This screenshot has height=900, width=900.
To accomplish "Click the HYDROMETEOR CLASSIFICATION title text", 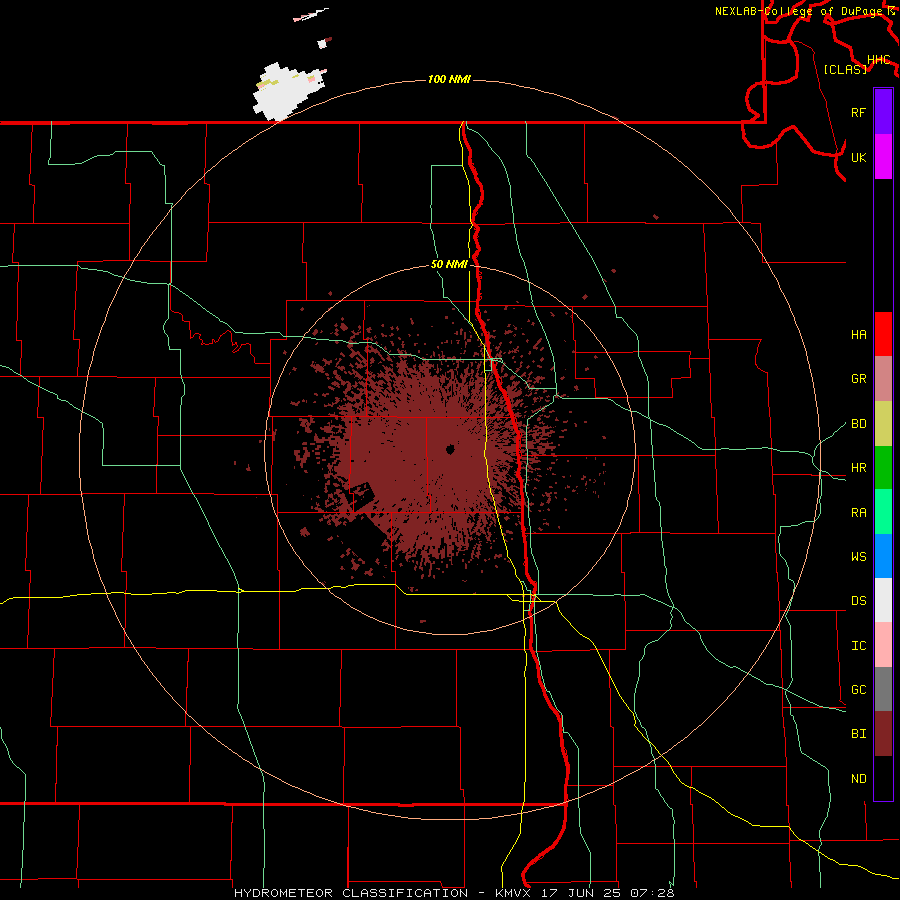I will pos(351,893).
